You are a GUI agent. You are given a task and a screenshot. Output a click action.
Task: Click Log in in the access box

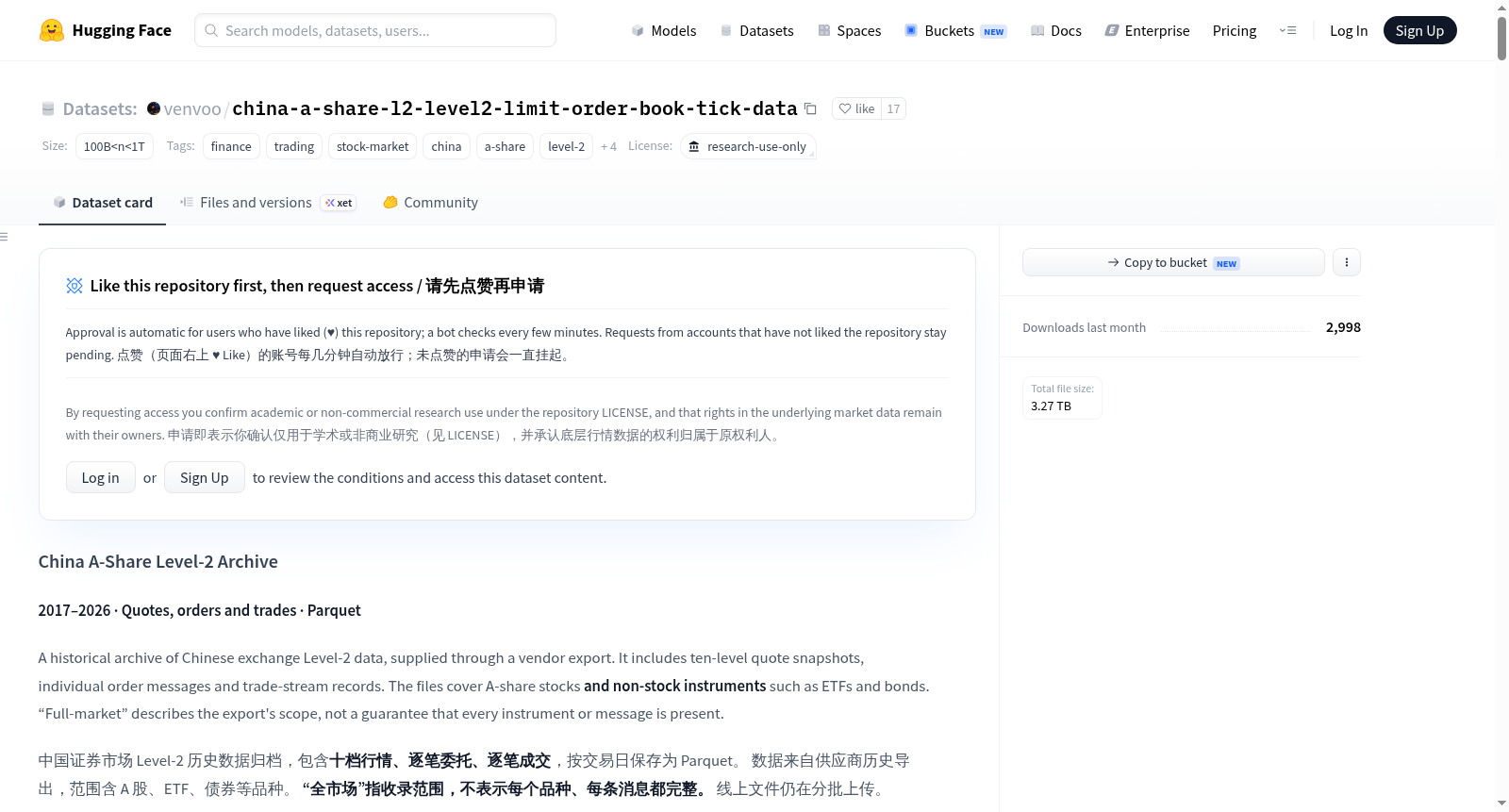coord(100,477)
